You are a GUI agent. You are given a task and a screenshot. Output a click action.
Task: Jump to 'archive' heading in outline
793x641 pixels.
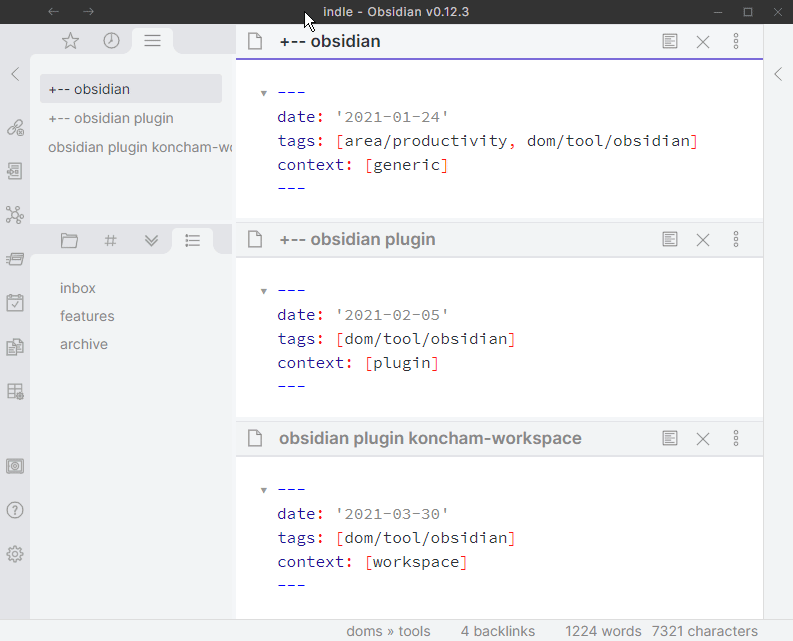pyautogui.click(x=84, y=345)
